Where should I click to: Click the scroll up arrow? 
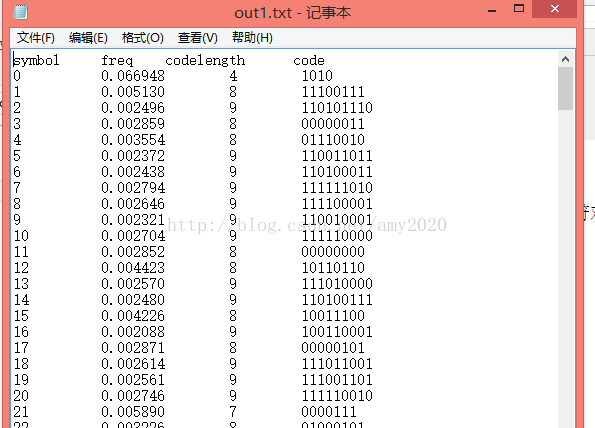[x=565, y=59]
